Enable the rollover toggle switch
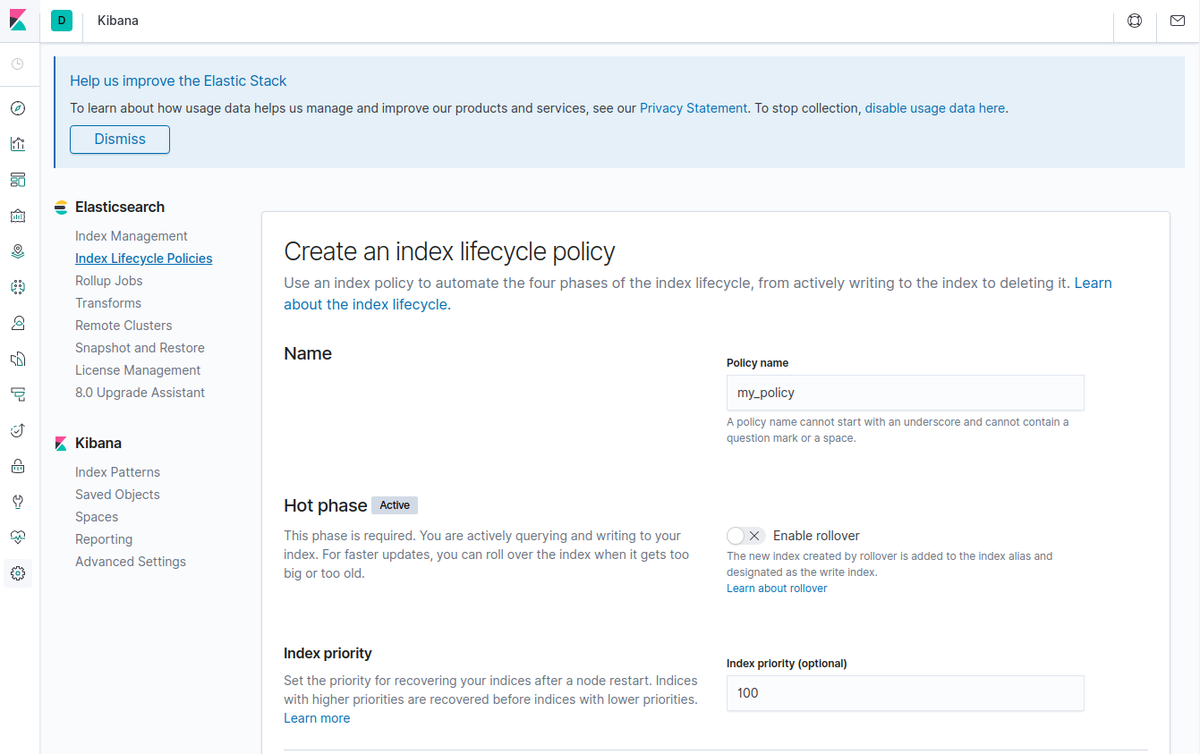 click(x=745, y=535)
